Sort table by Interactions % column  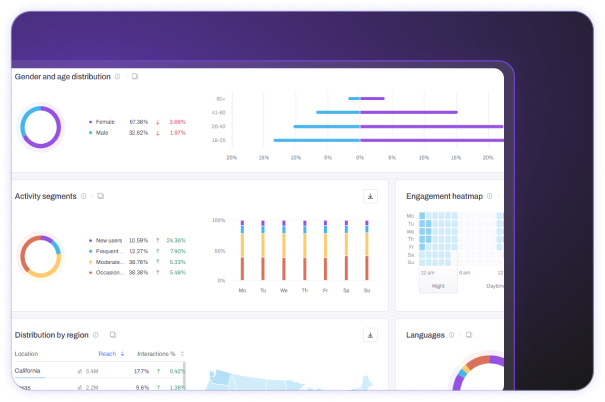158,353
